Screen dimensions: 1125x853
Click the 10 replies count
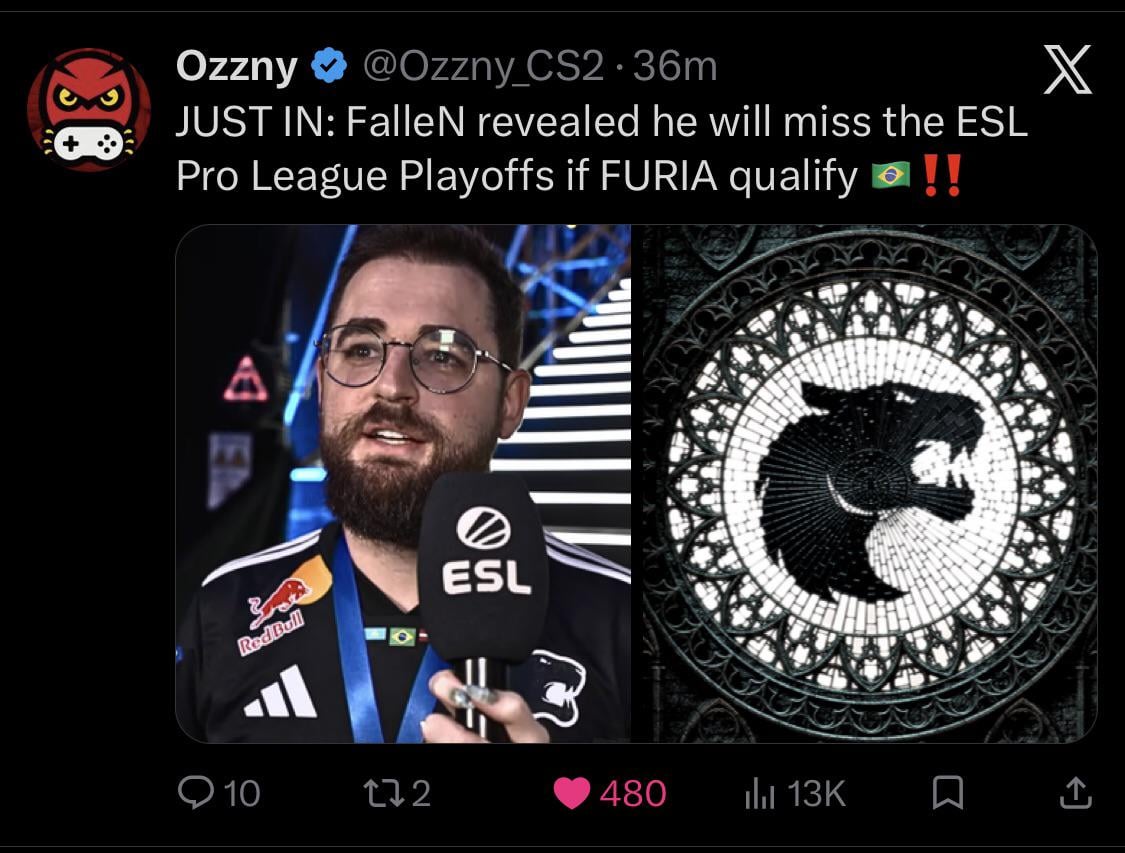242,794
